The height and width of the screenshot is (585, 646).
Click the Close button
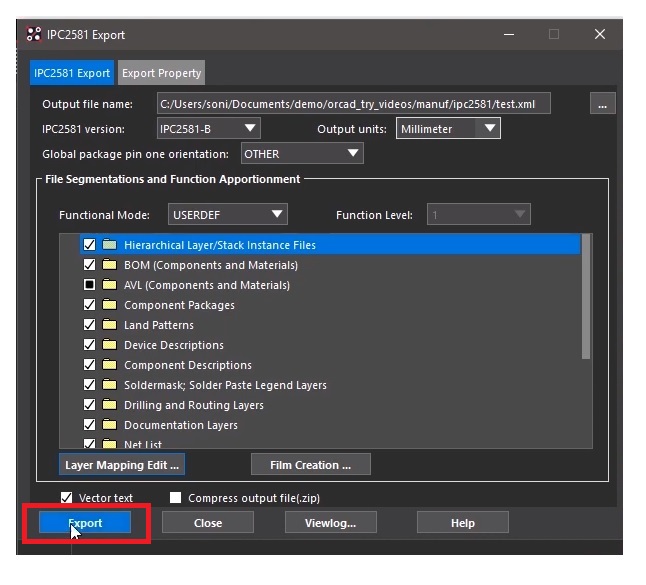[208, 523]
